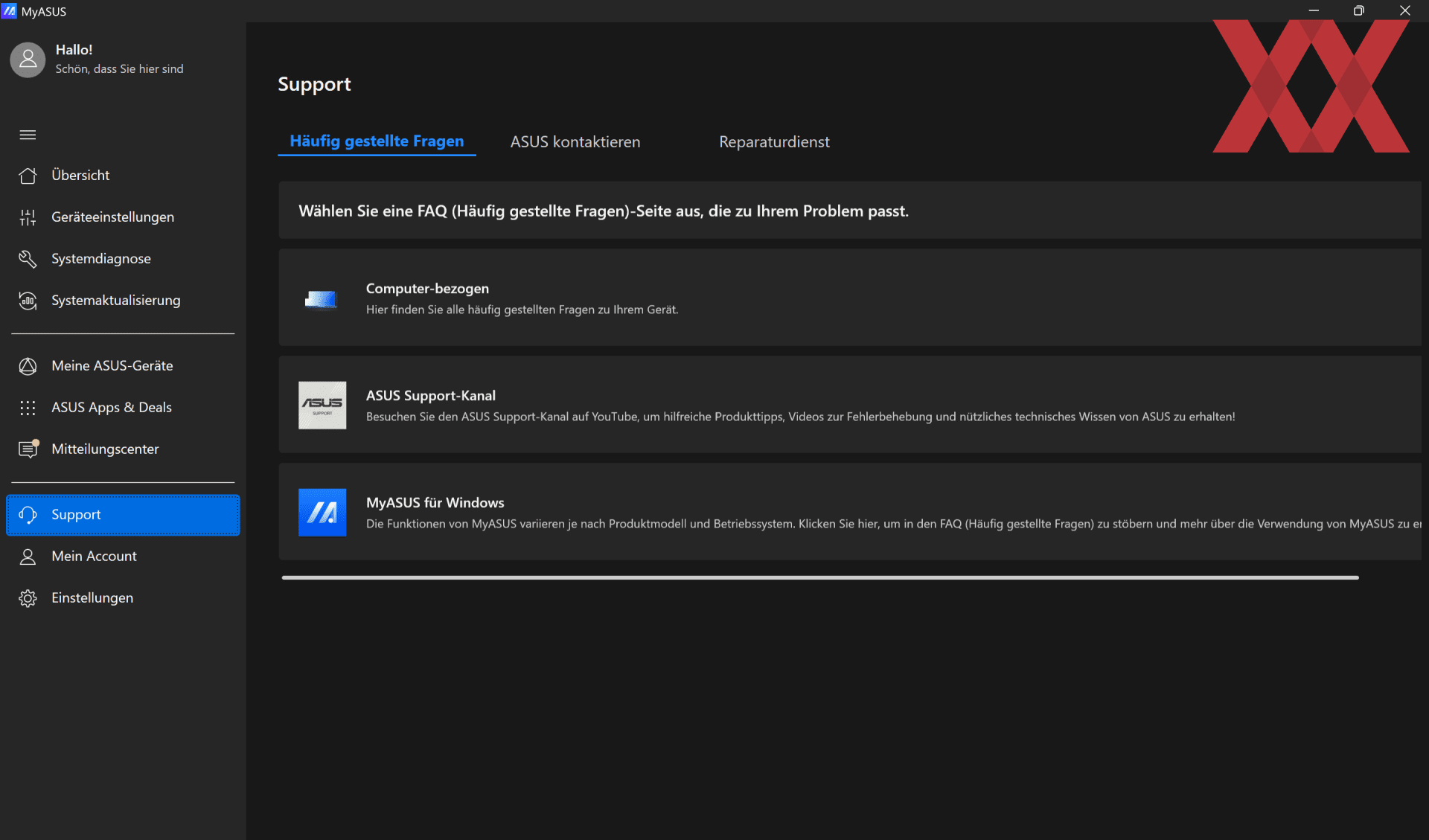Select the Support sidebar entry
This screenshot has height=840, width=1429.
[123, 515]
